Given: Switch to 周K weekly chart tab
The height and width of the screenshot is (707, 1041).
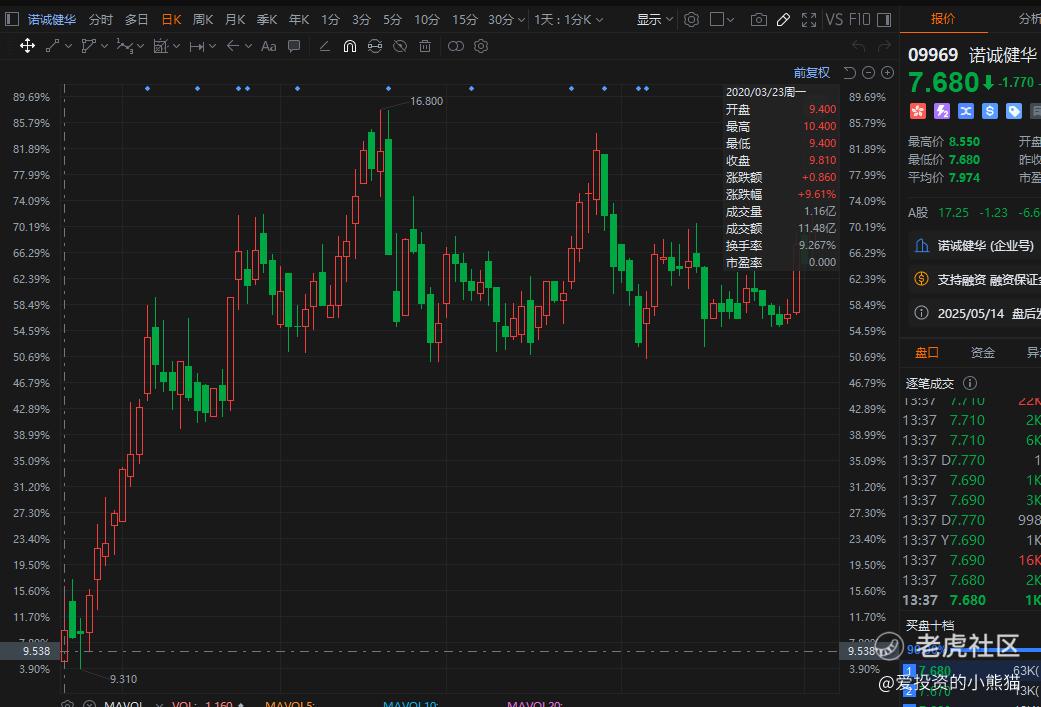Looking at the screenshot, I should (203, 19).
